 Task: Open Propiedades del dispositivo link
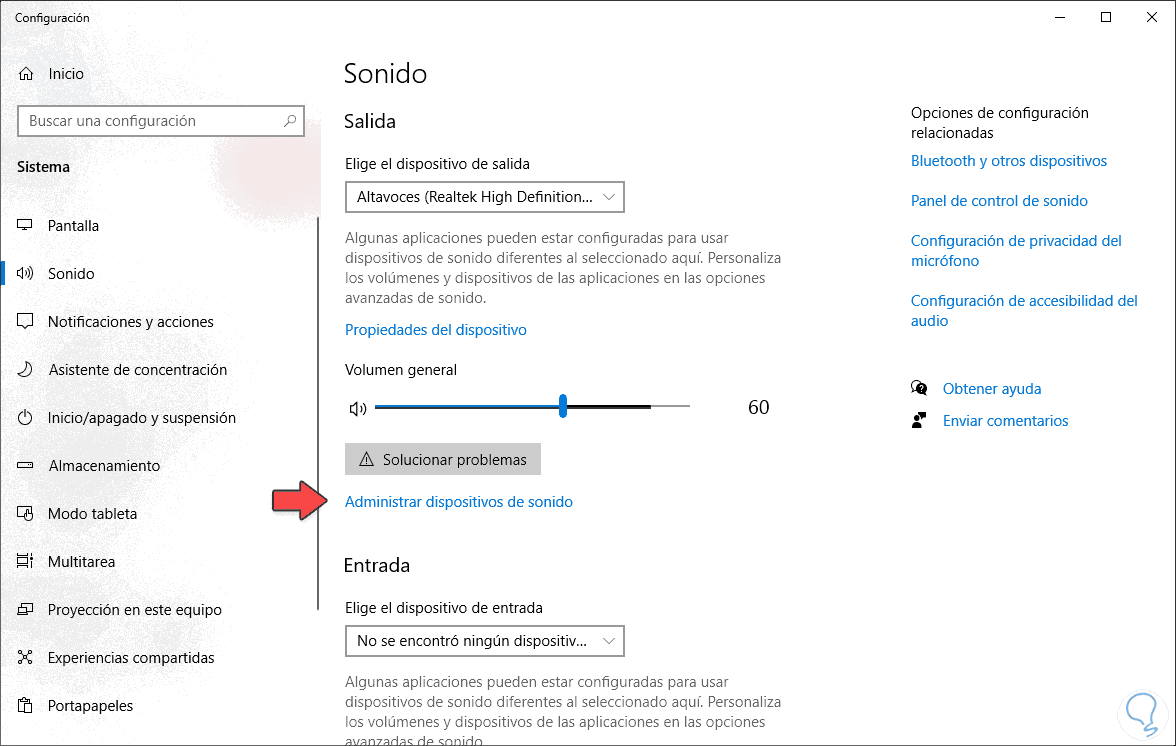click(435, 330)
